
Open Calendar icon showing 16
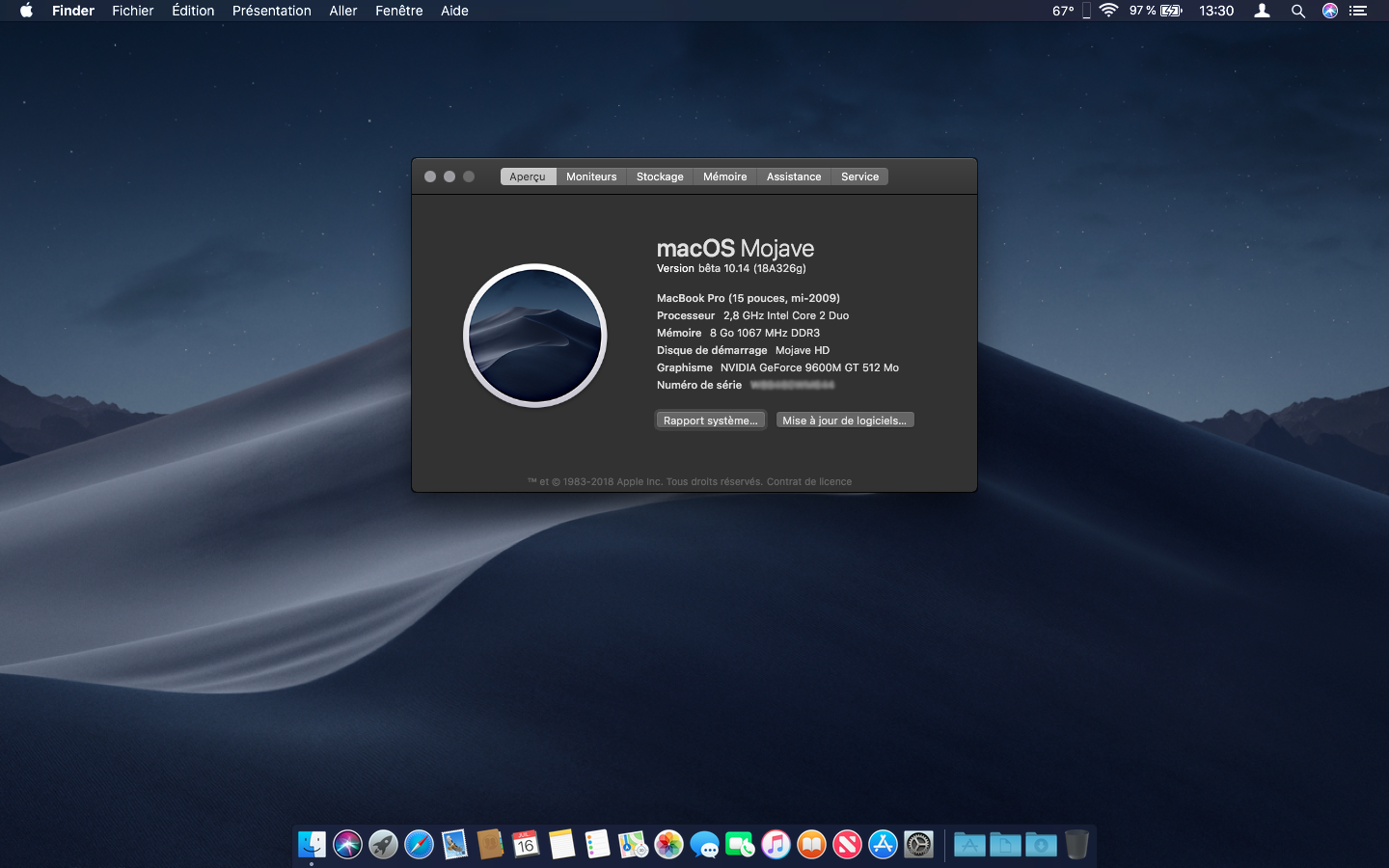(x=526, y=845)
